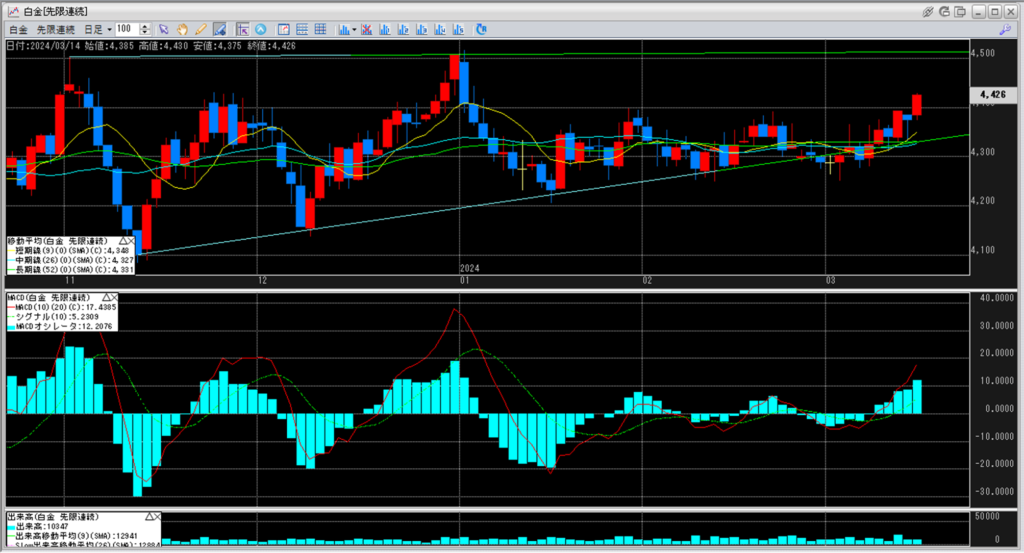Viewport: 1024px width, 553px height.
Task: Click the 中期線(26) cyan legend entry
Action: tap(71, 260)
